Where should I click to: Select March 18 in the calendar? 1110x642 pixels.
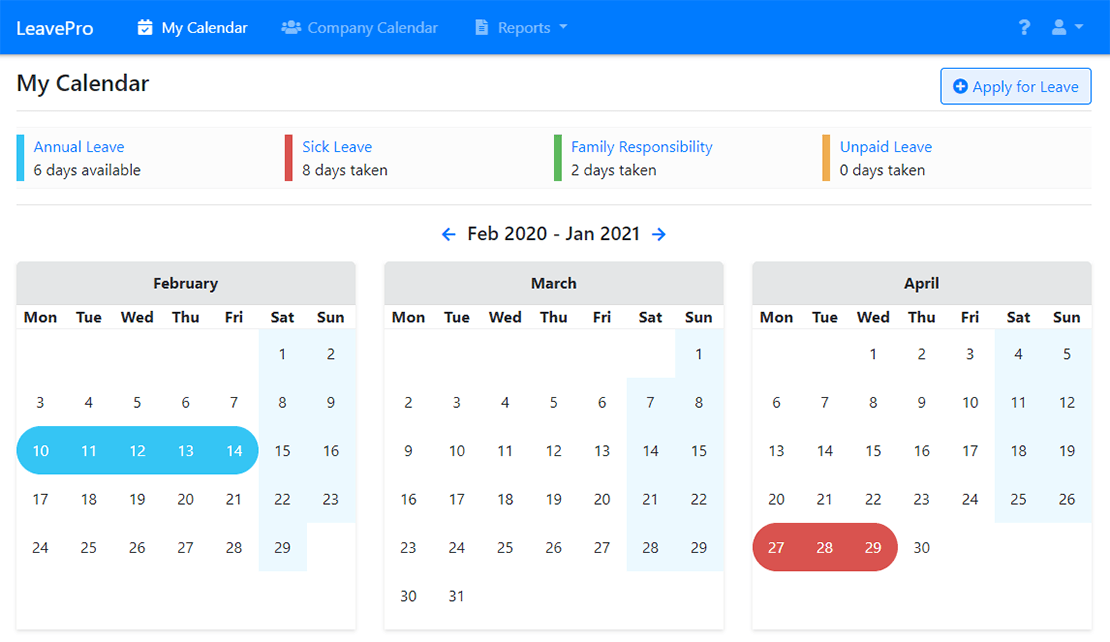[x=505, y=499]
